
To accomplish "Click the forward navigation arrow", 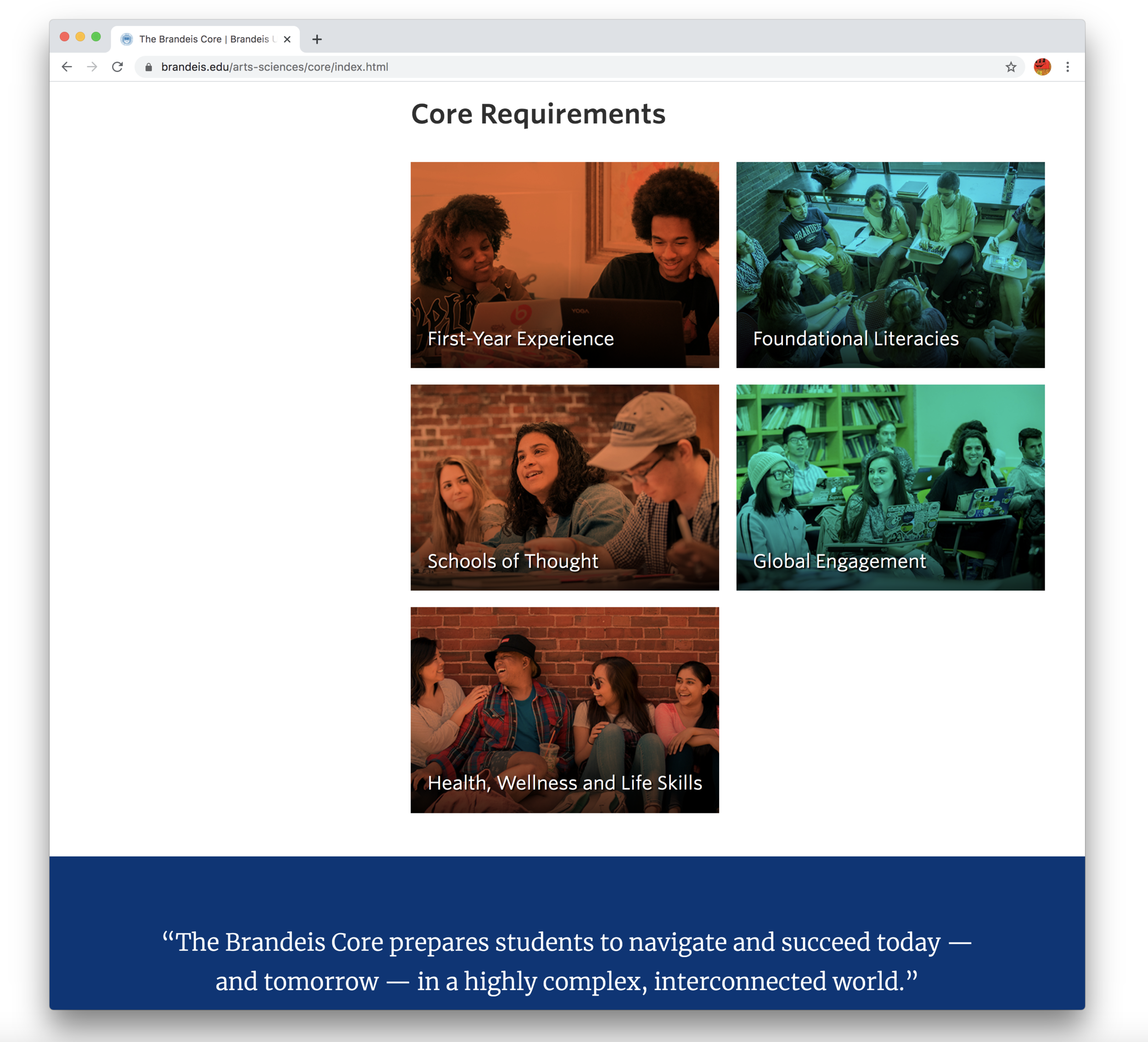I will [92, 67].
